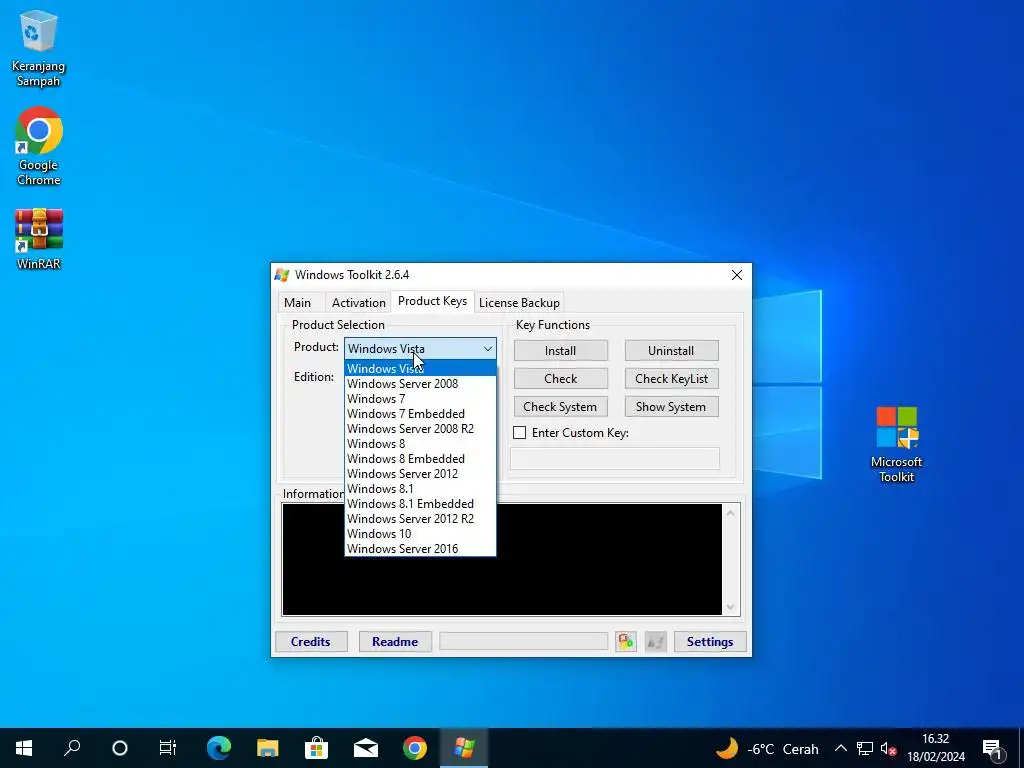Open the Keranjang Sampah recycle bin icon
This screenshot has height=768, width=1024.
(39, 49)
